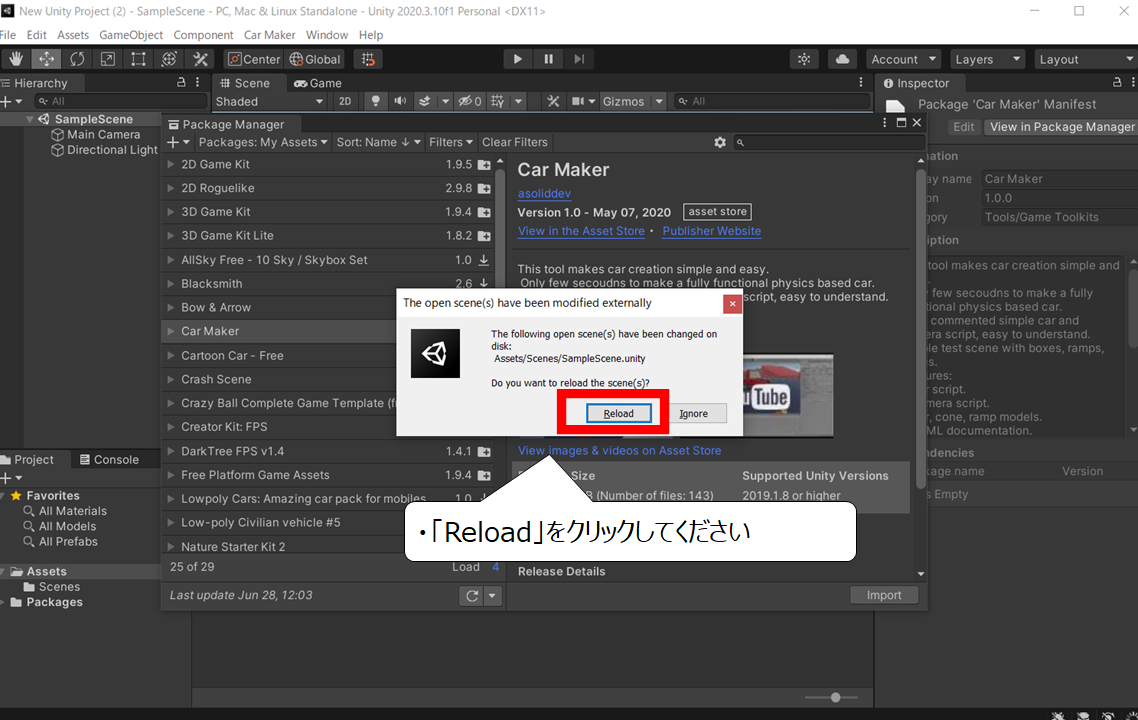Image resolution: width=1138 pixels, height=720 pixels.
Task: Open refresh options dropdown arrow
Action: coord(492,595)
